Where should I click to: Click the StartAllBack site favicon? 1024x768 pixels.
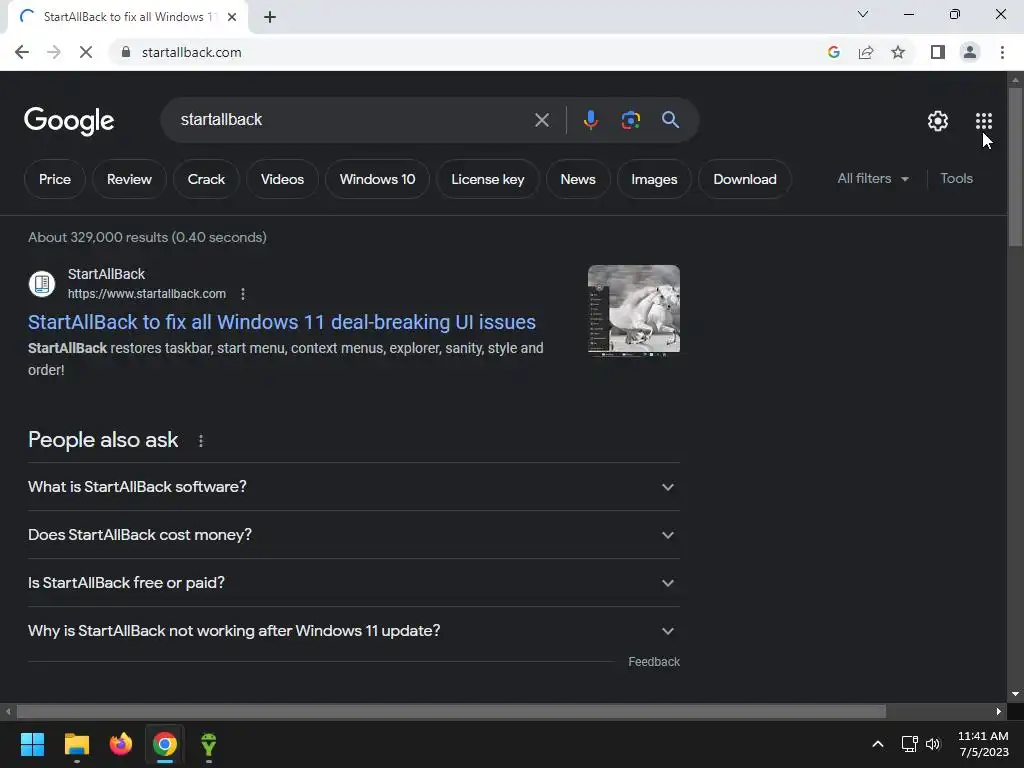tap(42, 284)
